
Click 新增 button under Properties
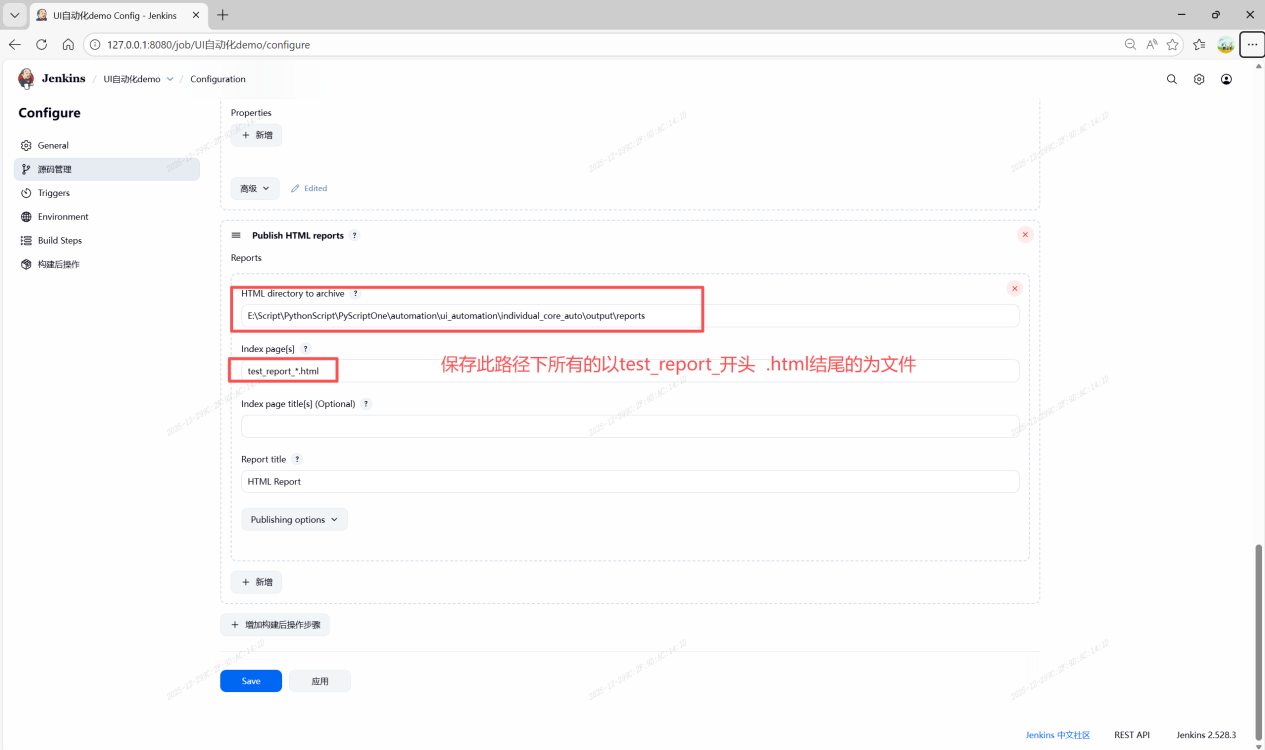[256, 135]
